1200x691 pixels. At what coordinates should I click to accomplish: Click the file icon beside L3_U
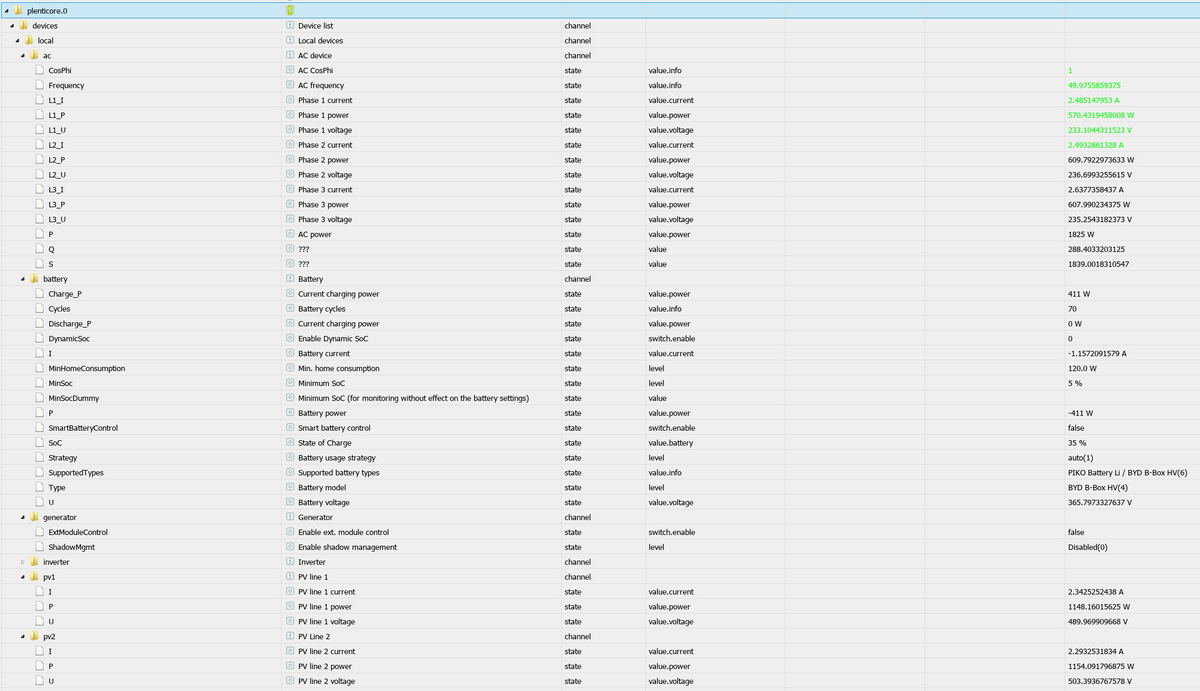pyautogui.click(x=39, y=219)
